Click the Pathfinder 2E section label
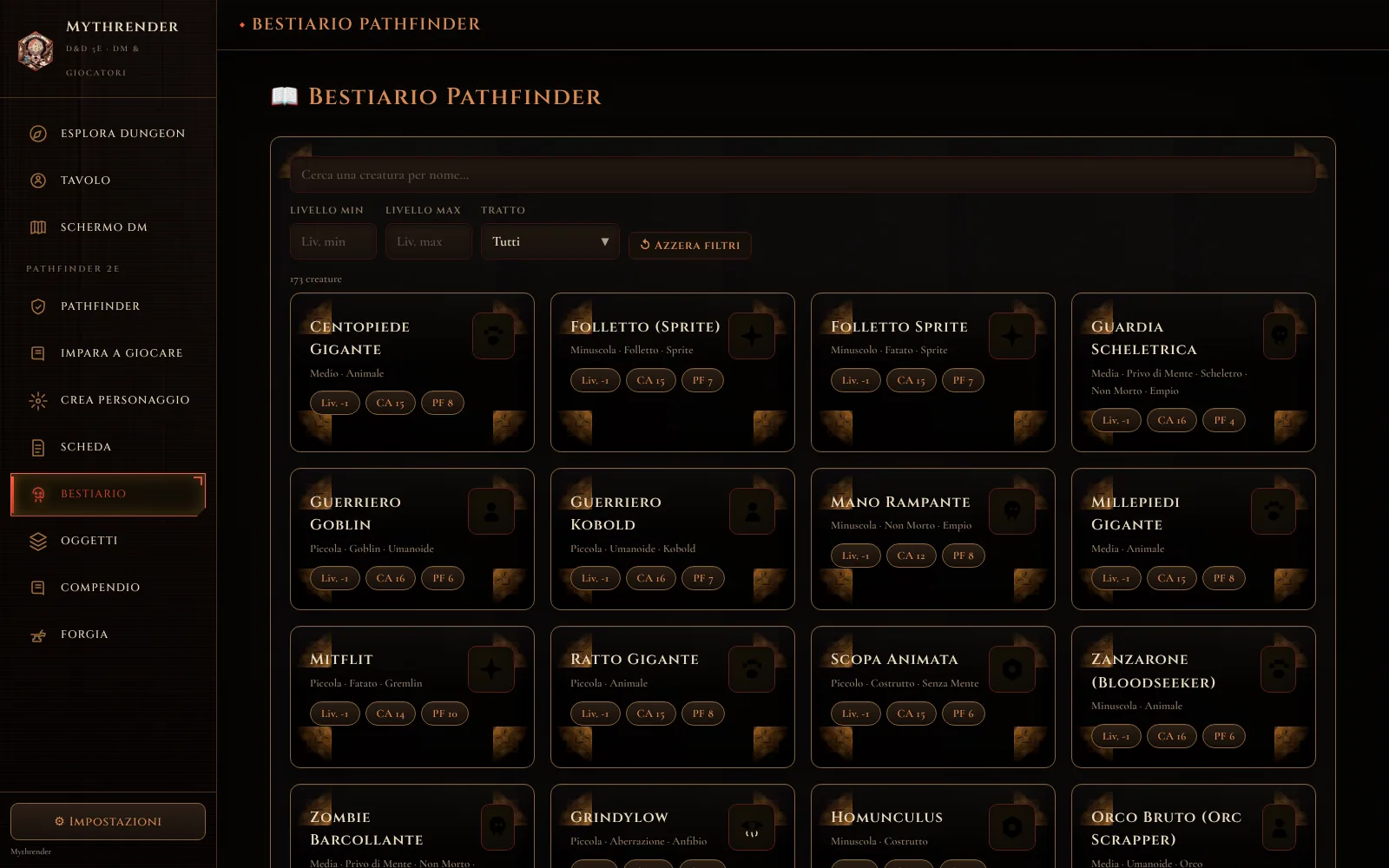1389x868 pixels. pos(73,269)
